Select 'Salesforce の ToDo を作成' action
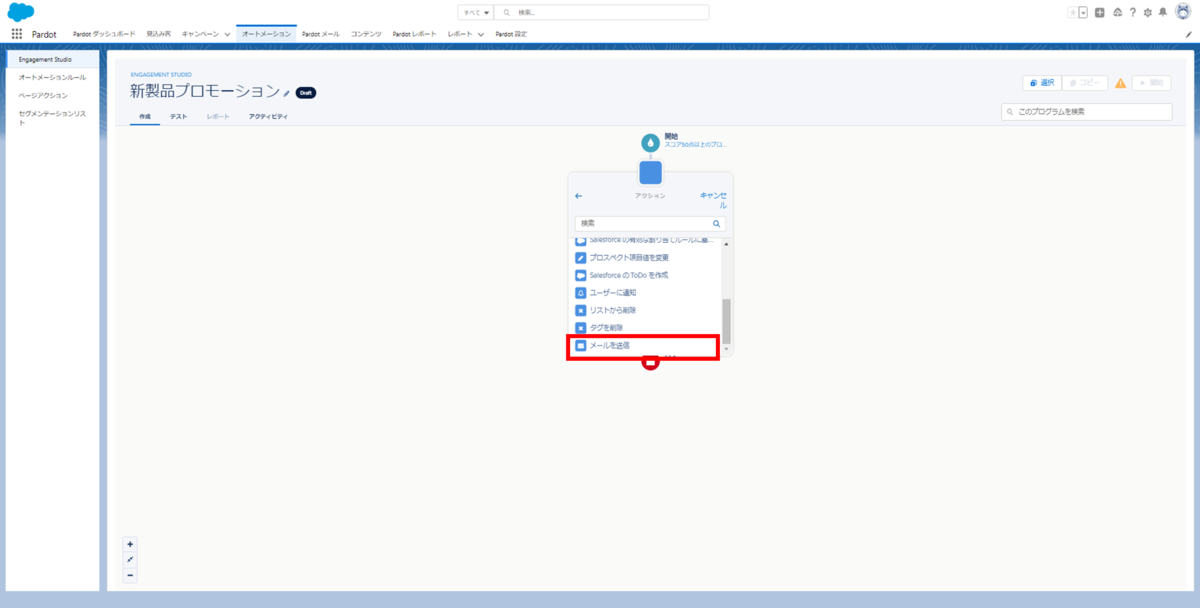Viewport: 1200px width, 608px height. (x=648, y=275)
